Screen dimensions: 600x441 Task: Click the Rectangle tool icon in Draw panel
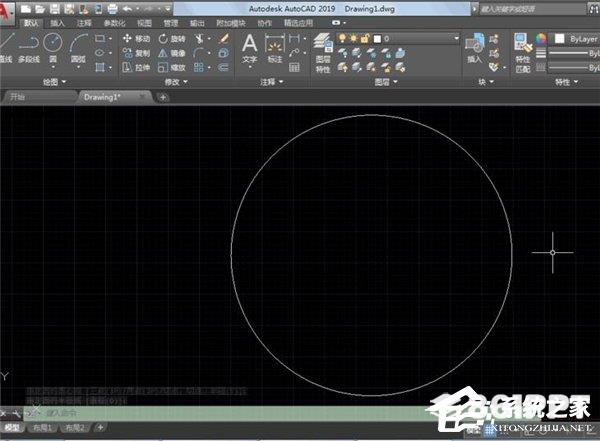click(100, 39)
